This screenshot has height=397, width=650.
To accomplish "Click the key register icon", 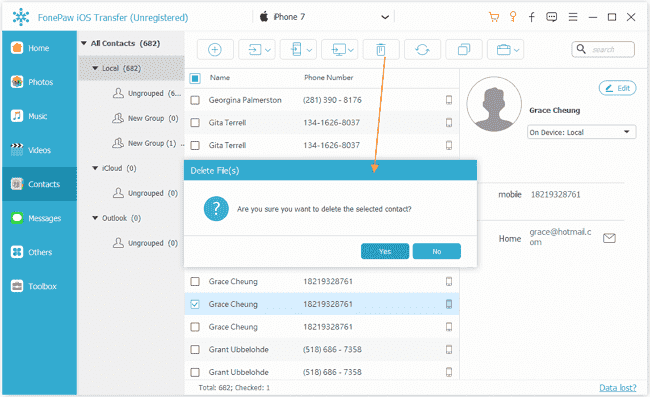I will pos(513,17).
